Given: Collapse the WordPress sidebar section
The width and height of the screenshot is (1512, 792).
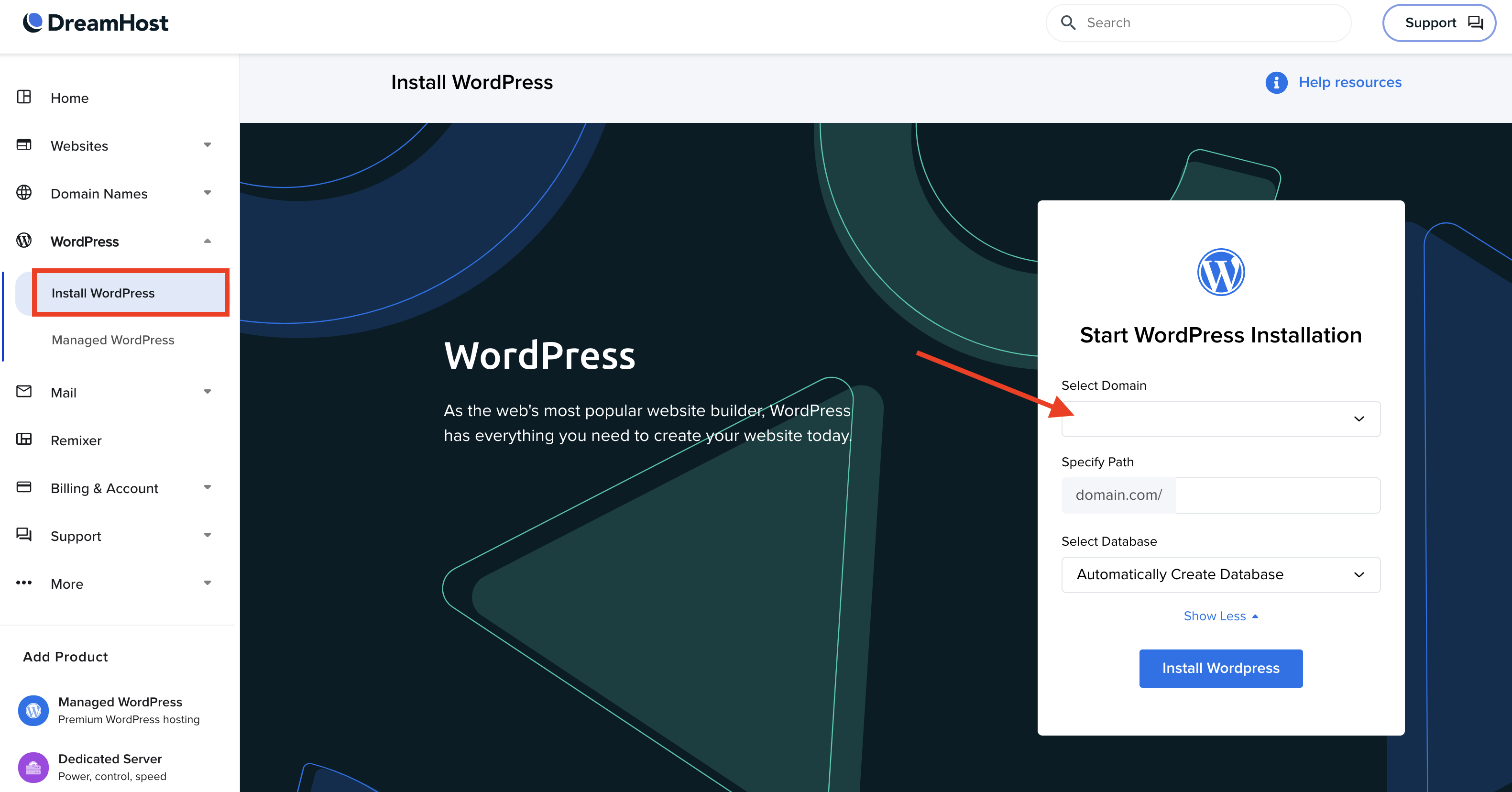Looking at the screenshot, I should [x=207, y=242].
